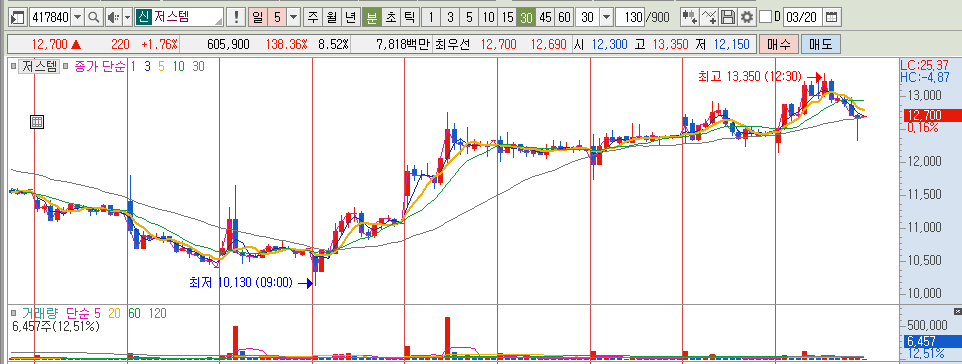The image size is (962, 364).
Task: Toggle the D checkbox near the date
Action: (x=765, y=17)
